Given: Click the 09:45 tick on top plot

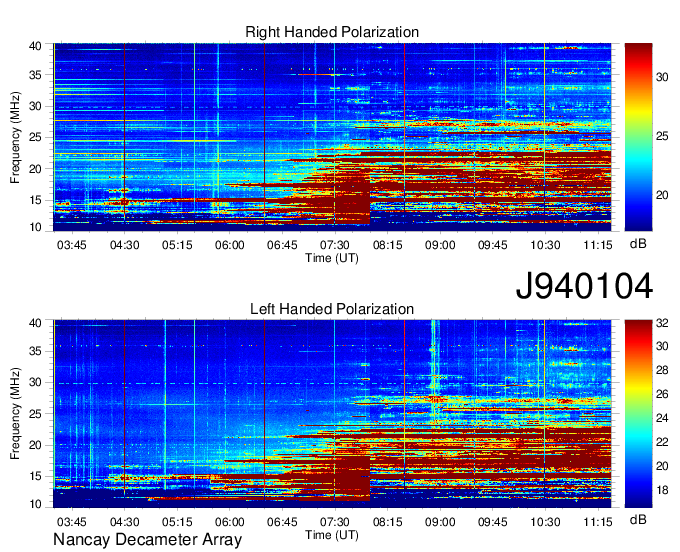Looking at the screenshot, I should pos(492,245).
